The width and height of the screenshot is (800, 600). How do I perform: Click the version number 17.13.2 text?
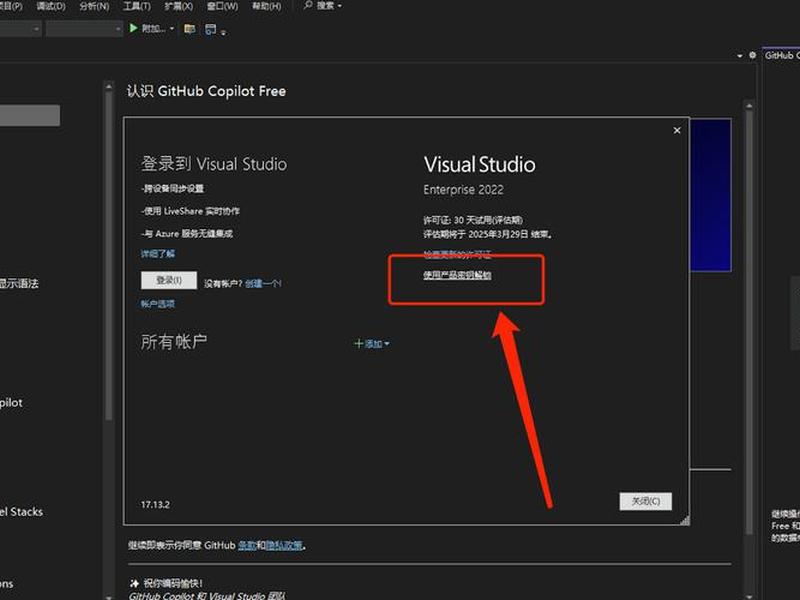[155, 505]
